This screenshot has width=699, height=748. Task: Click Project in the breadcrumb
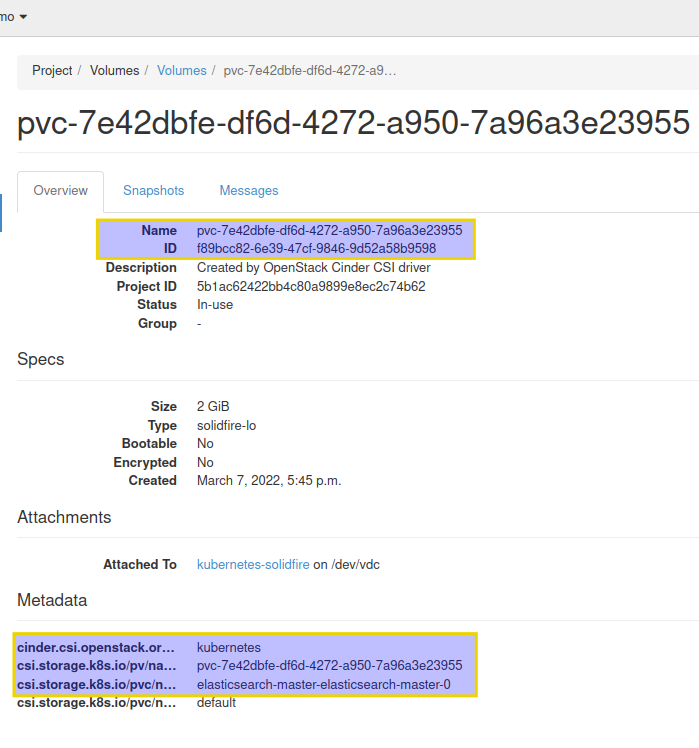(52, 71)
